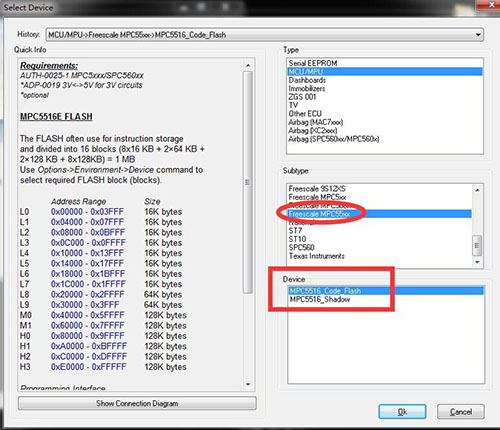Click Quick Info scrollbar thumb
Screen dimensions: 500x430
[248, 182]
